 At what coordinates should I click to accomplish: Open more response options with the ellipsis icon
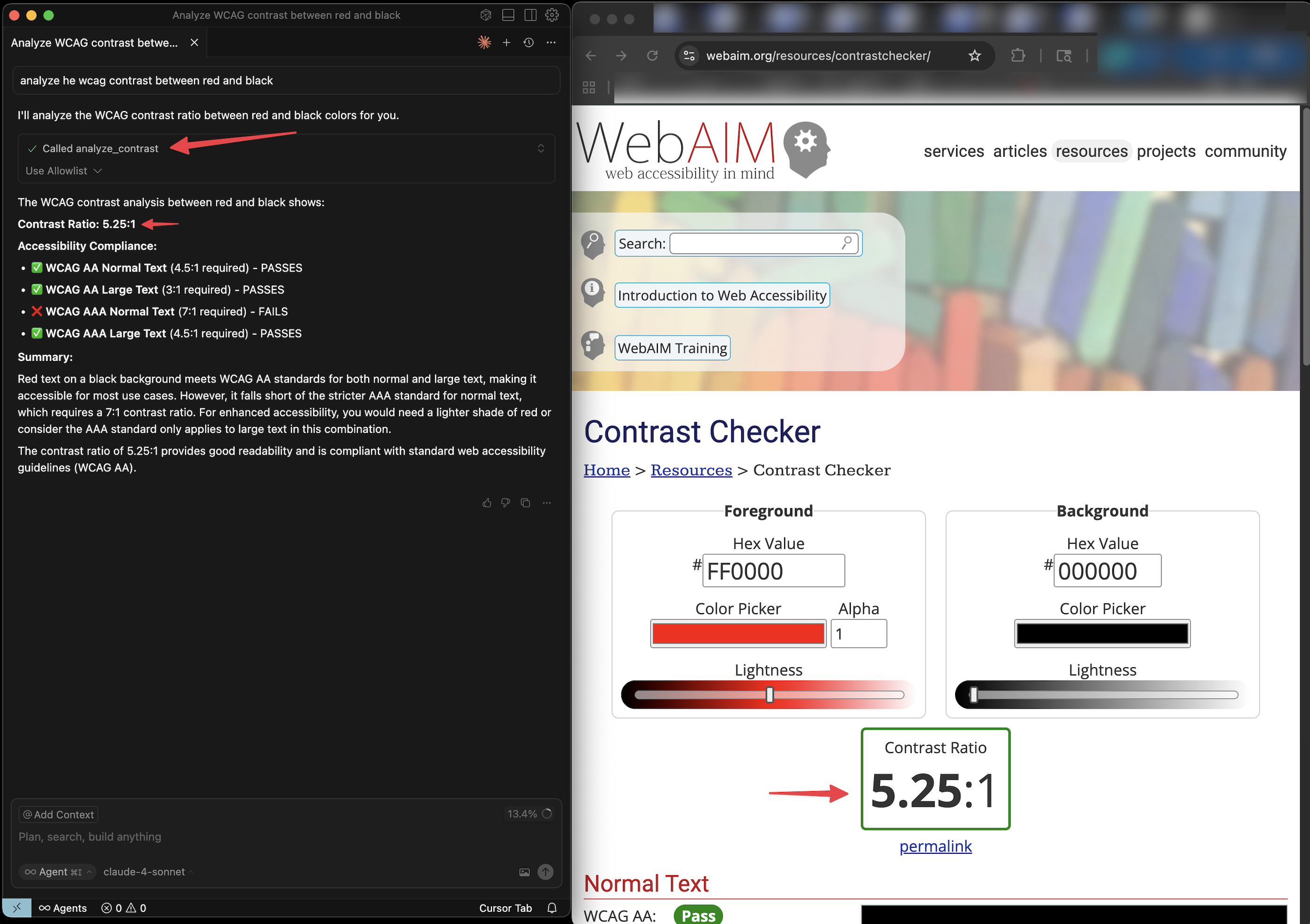pos(546,503)
